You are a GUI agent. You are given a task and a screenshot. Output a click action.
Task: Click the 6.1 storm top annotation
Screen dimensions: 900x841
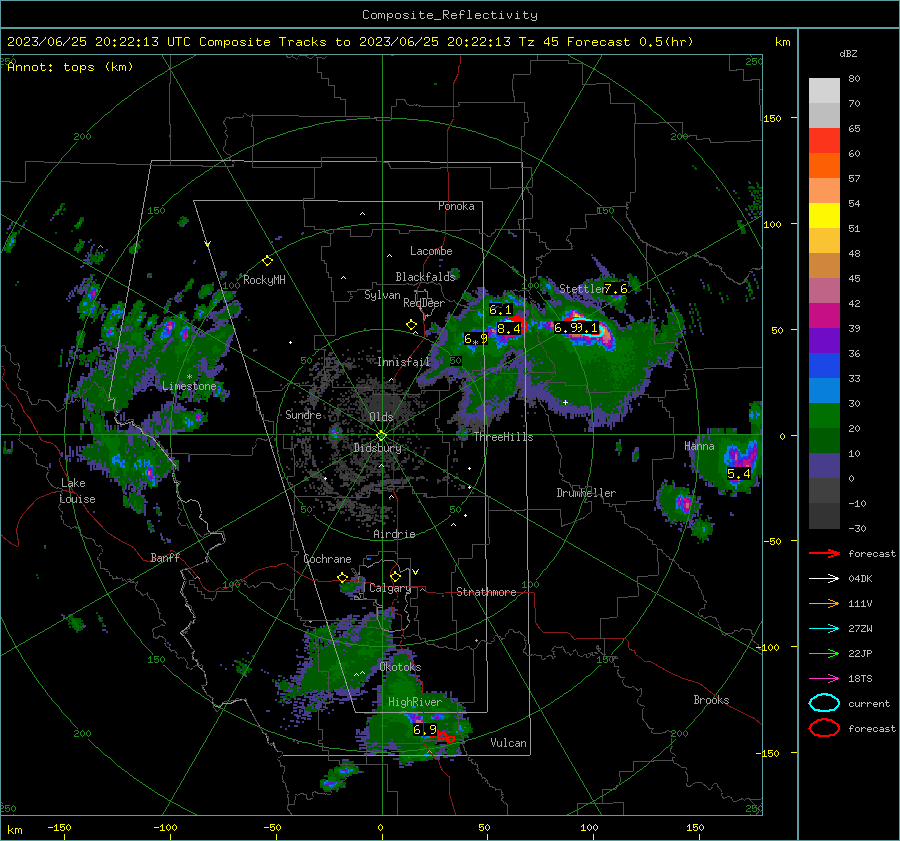click(501, 309)
